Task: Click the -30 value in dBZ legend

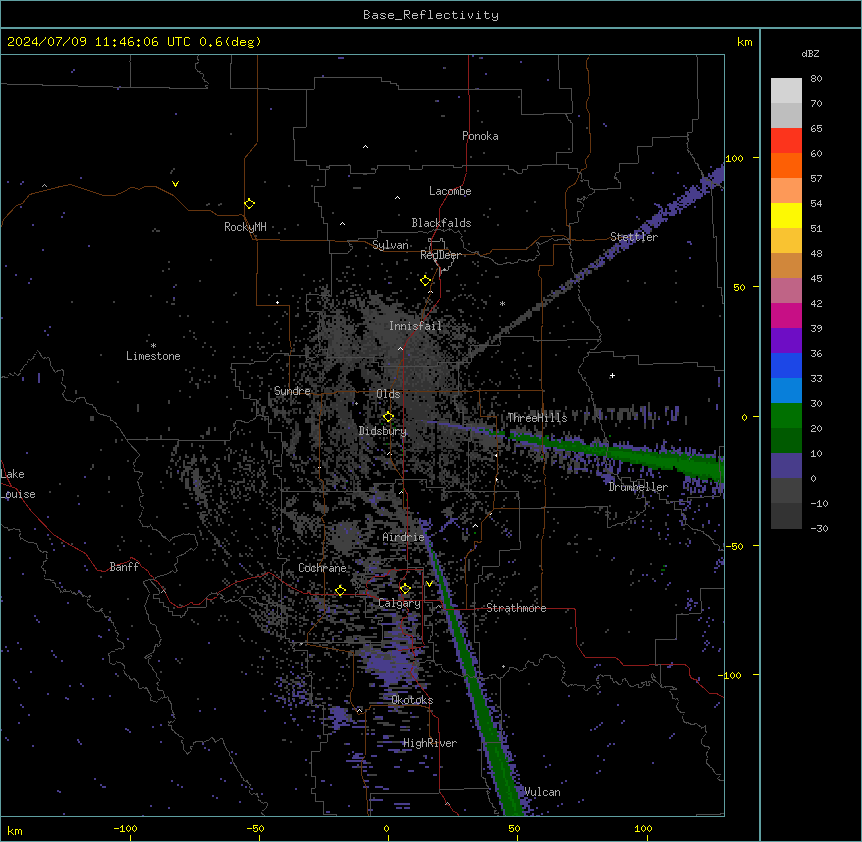Action: (819, 528)
